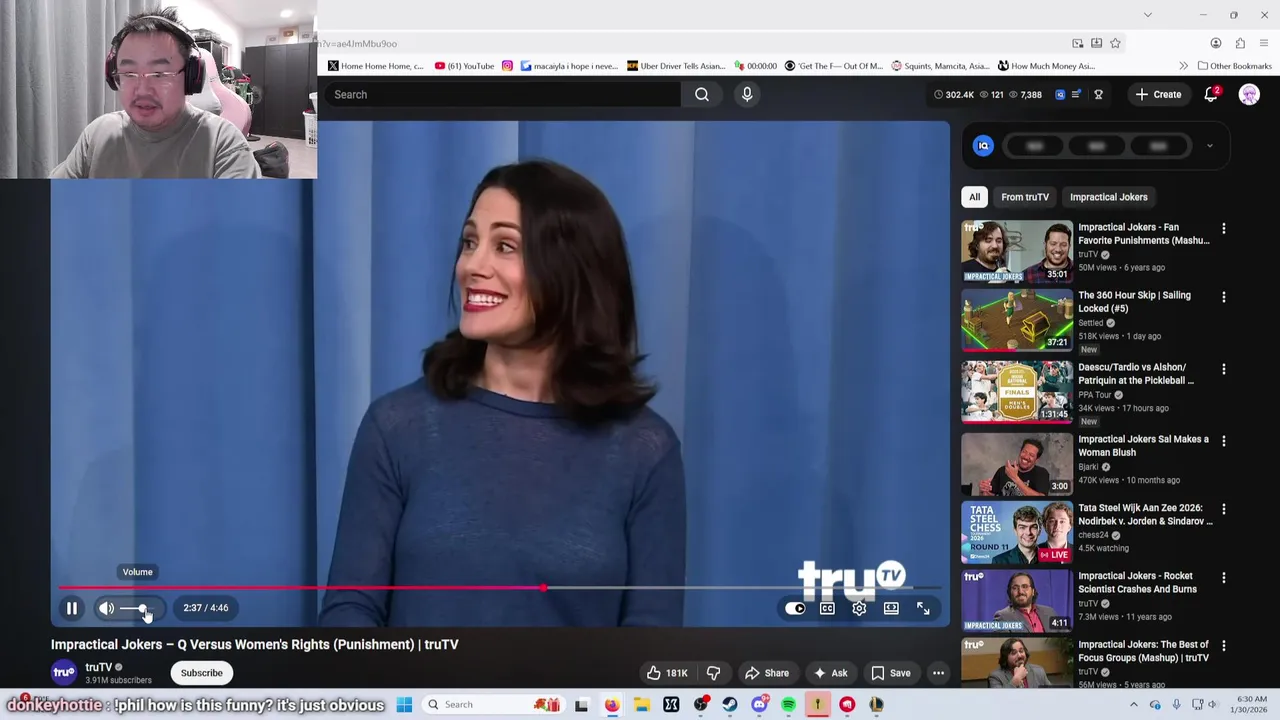
Task: Click the trophy icon in YouTube header
Action: tap(1098, 94)
